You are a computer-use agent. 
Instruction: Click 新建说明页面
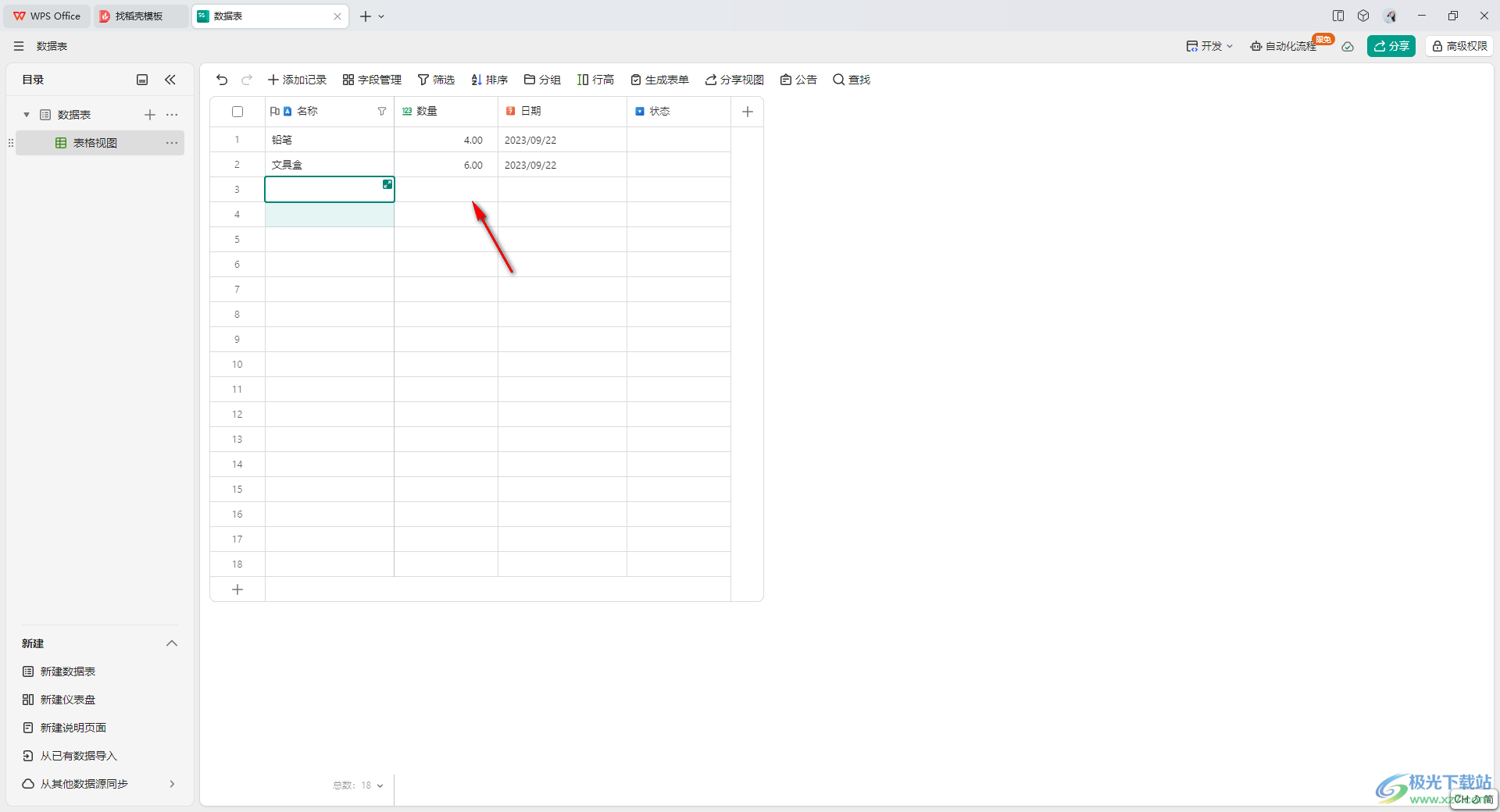(x=65, y=728)
